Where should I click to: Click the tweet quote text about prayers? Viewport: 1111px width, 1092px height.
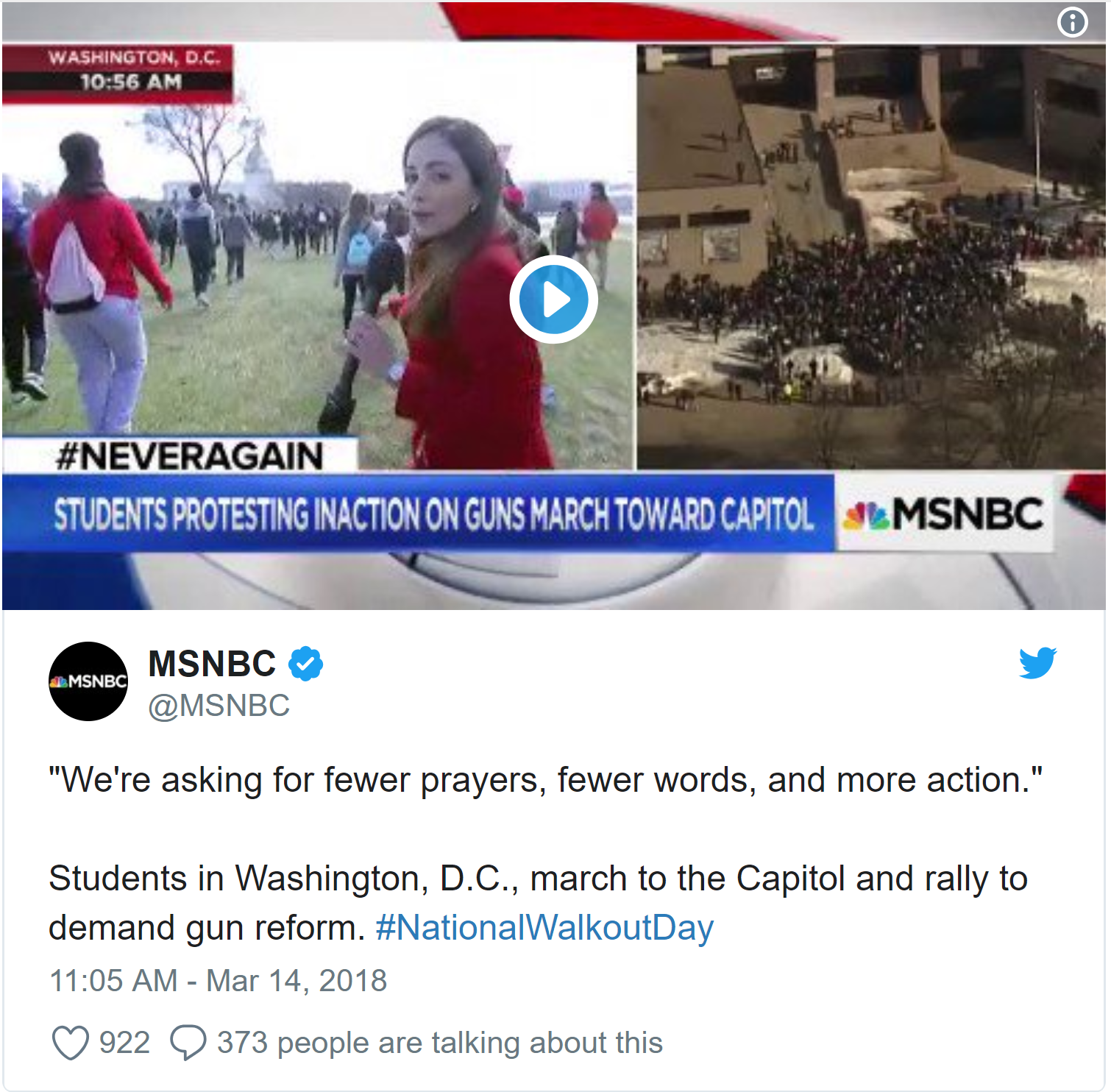tap(545, 780)
